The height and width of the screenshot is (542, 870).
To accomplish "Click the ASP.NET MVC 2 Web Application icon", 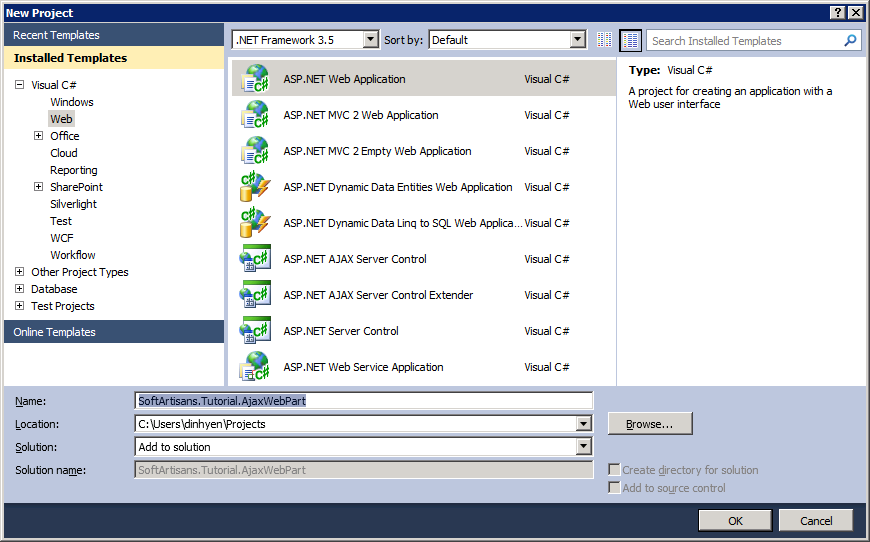I will pos(255,114).
